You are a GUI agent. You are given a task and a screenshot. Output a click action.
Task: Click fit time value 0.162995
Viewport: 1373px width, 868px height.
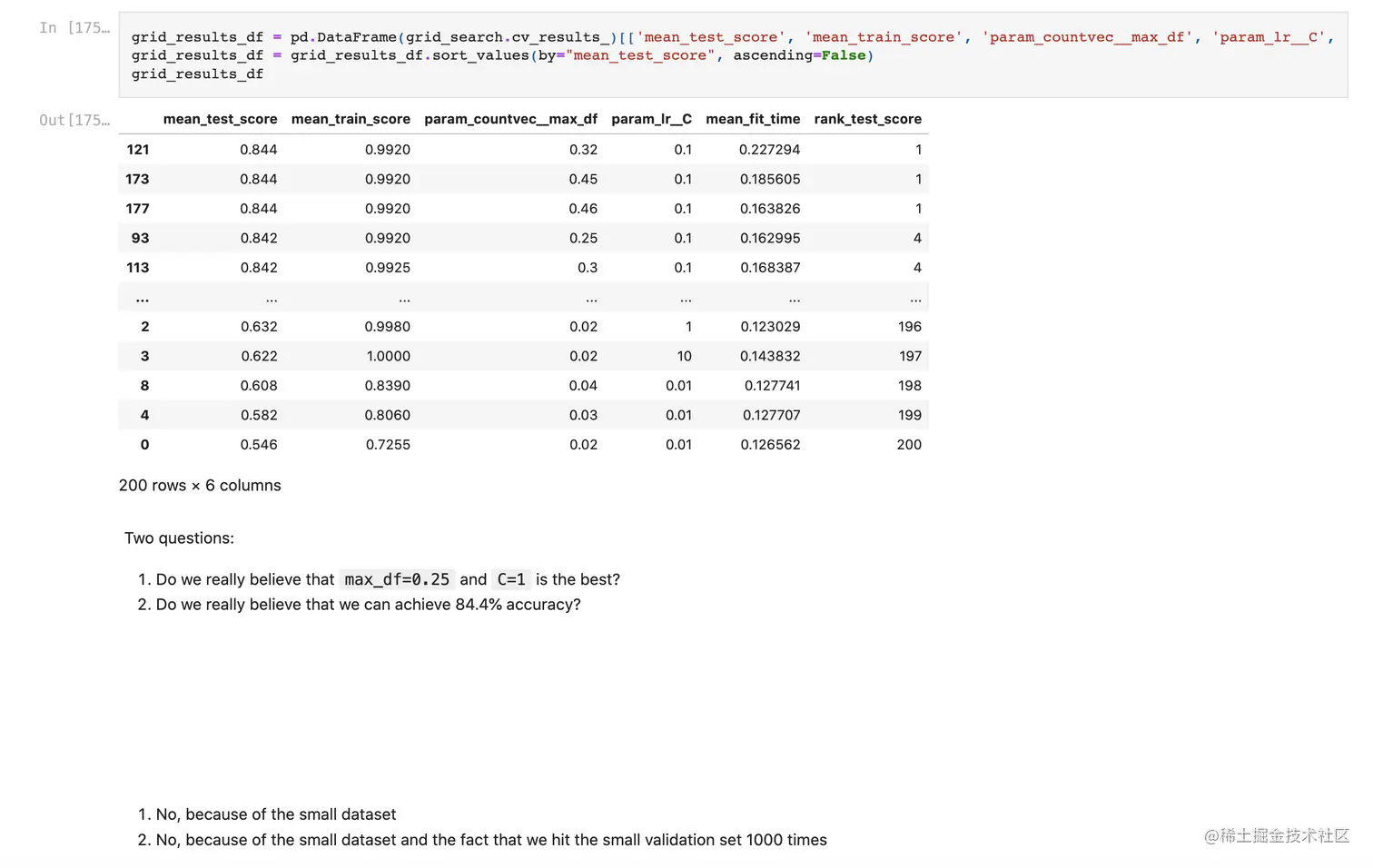pyautogui.click(x=770, y=238)
